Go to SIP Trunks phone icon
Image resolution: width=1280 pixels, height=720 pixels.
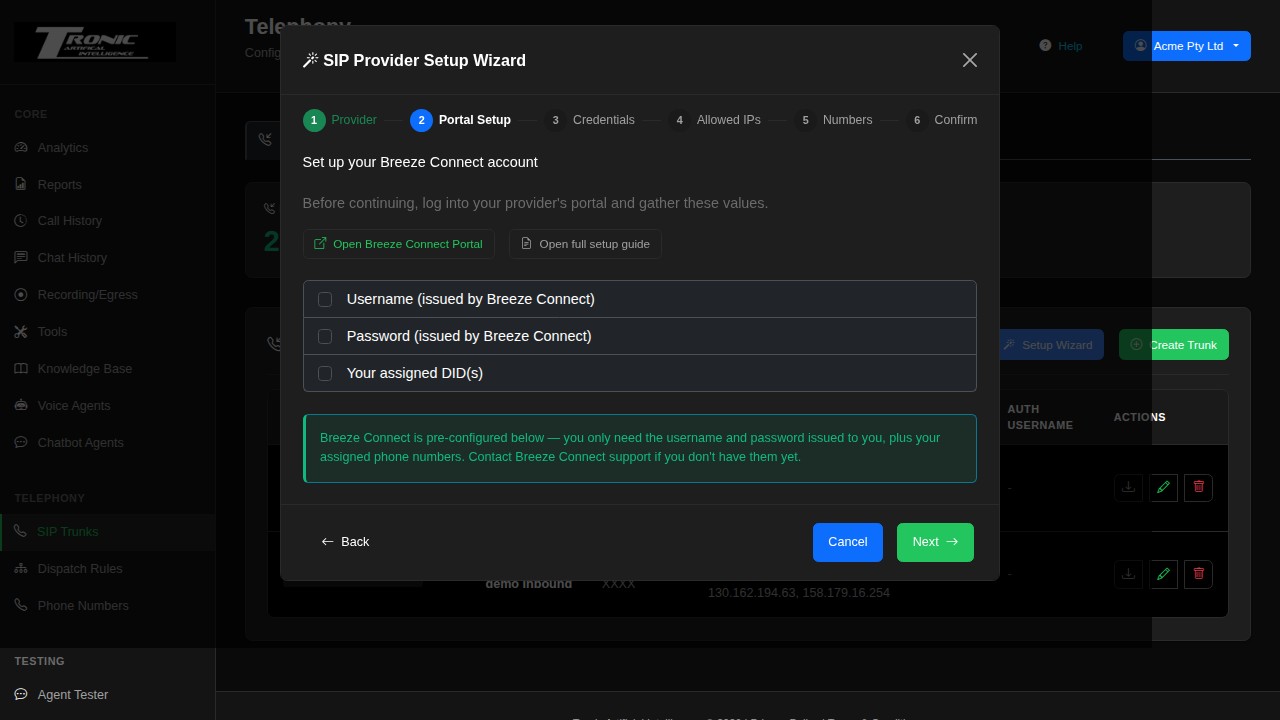(21, 532)
